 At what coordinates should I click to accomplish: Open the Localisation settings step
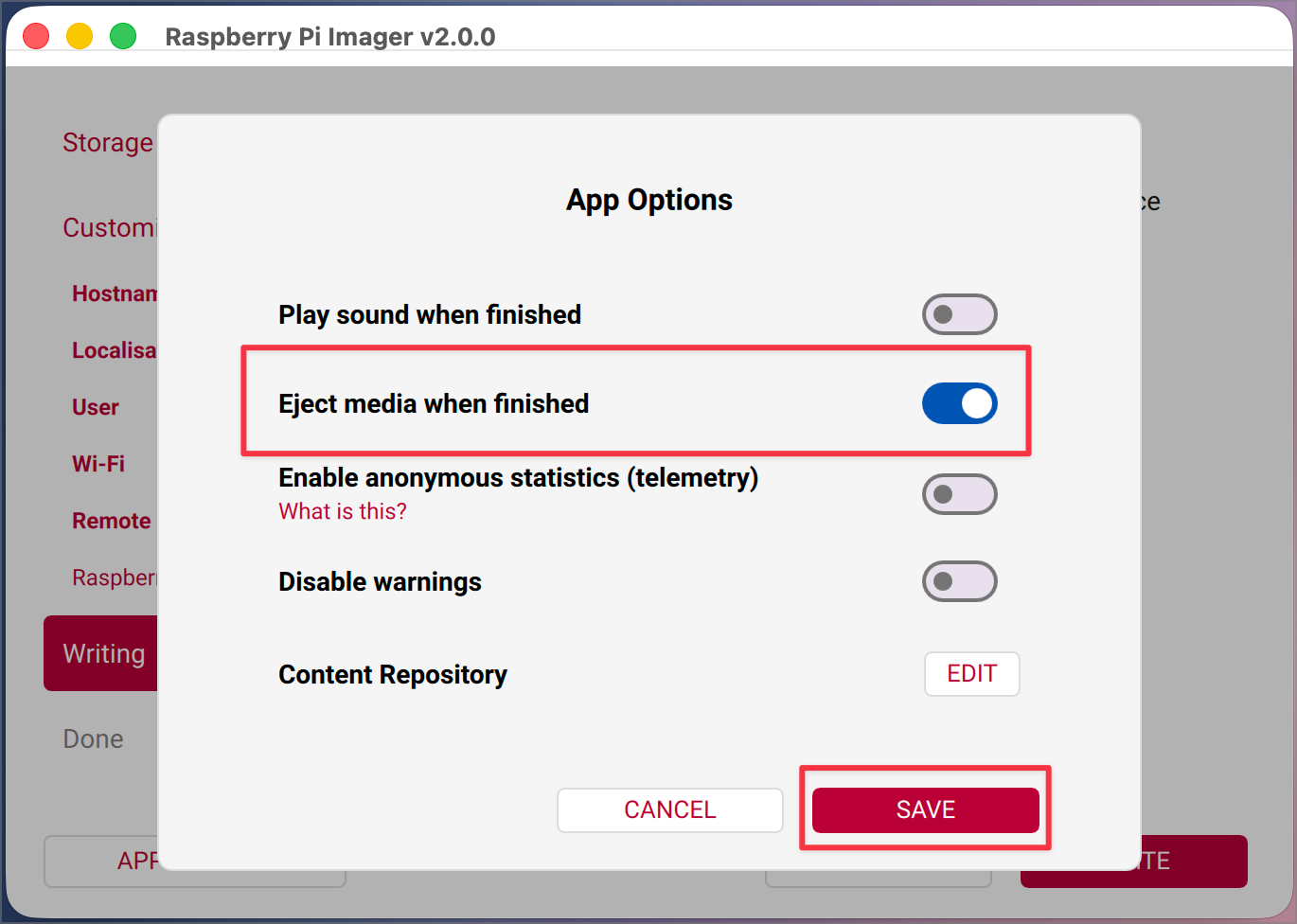(114, 350)
